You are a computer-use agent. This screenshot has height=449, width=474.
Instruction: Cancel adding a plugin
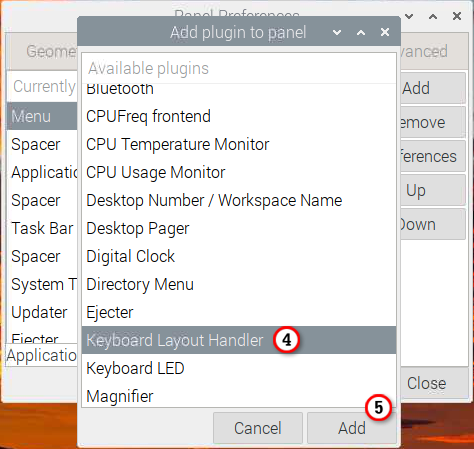(x=258, y=428)
